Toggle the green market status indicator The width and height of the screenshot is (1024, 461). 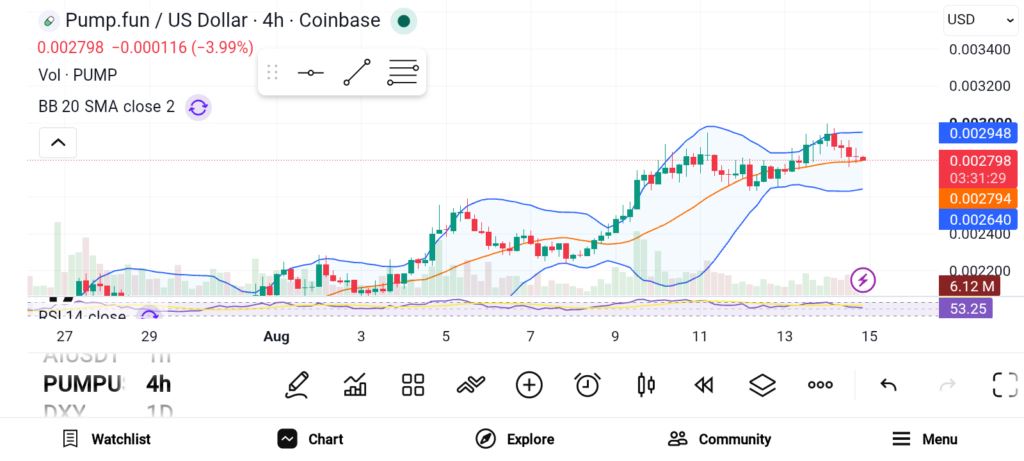[404, 21]
